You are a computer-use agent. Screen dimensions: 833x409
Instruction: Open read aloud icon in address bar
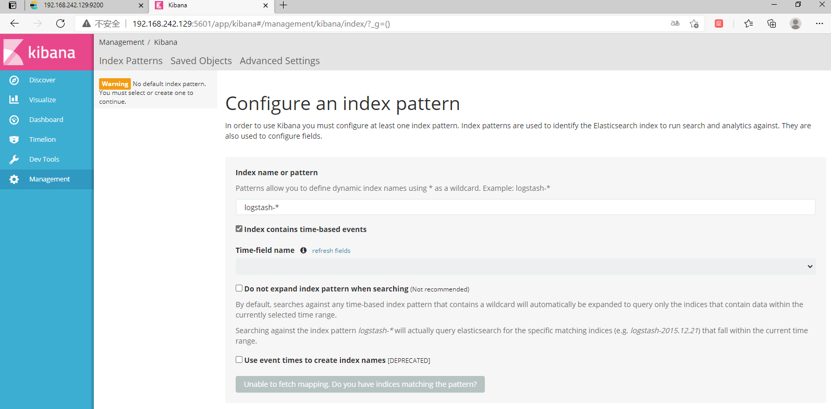coord(675,24)
